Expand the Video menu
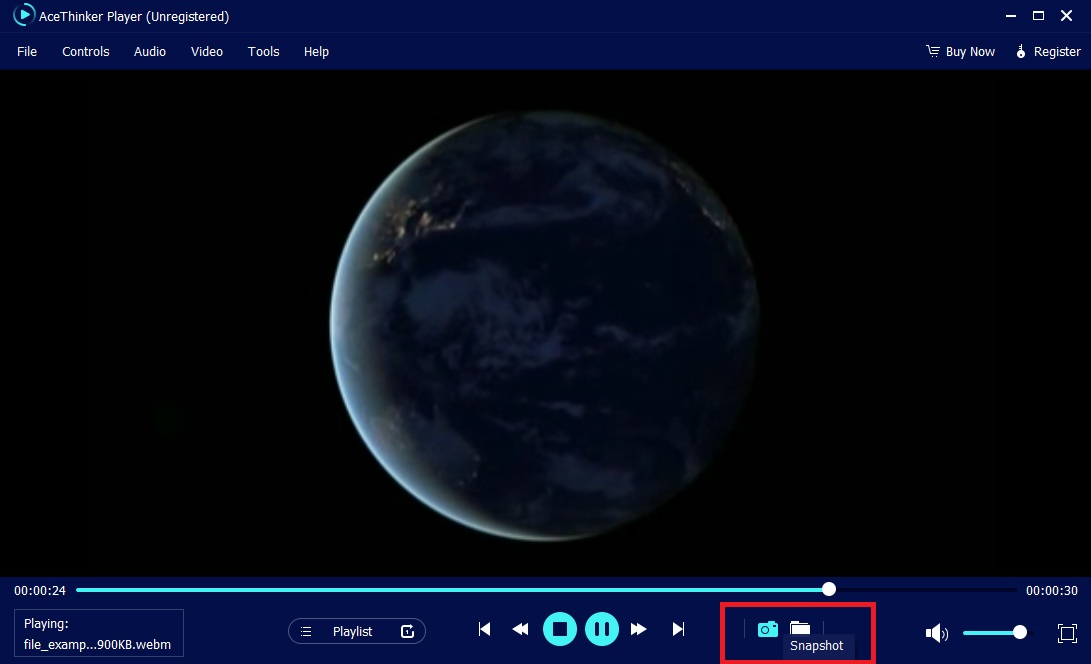Viewport: 1091px width, 664px height. coord(207,51)
